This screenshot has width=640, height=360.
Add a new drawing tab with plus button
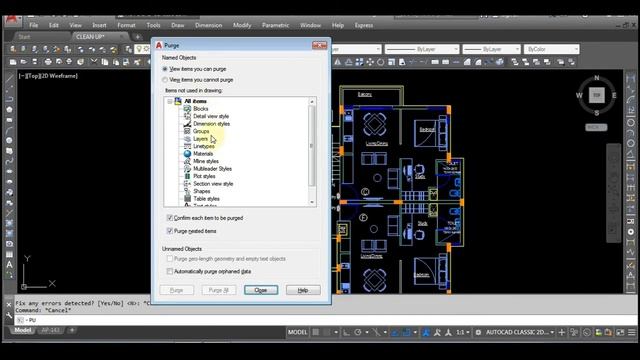pos(138,37)
